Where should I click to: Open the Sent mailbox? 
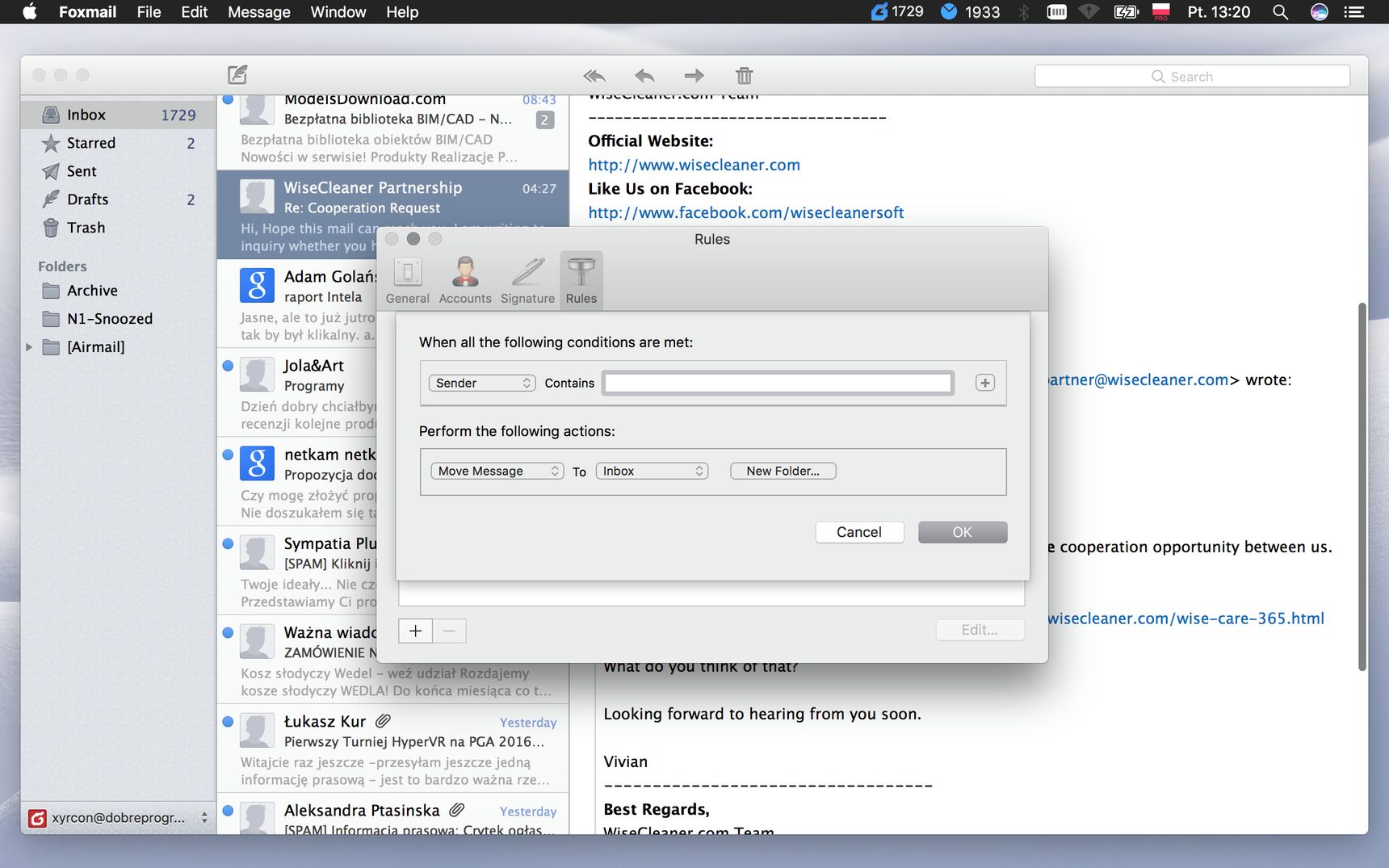119,171
